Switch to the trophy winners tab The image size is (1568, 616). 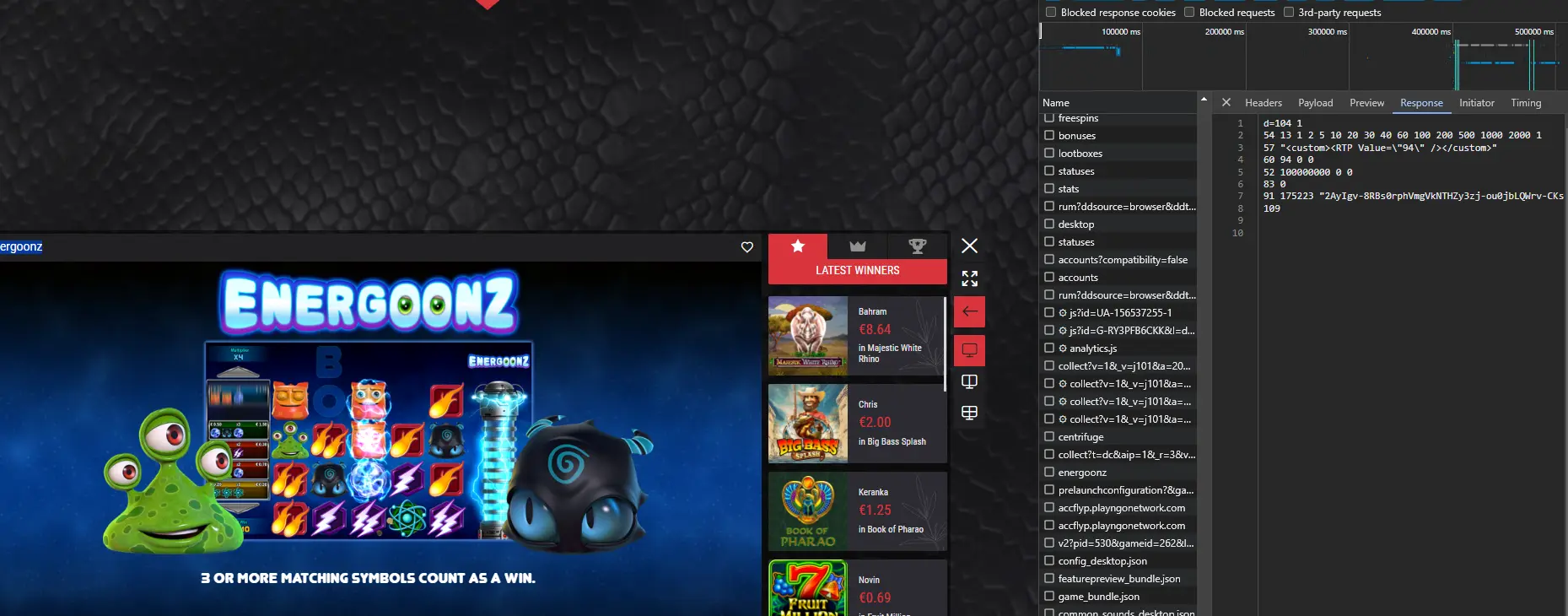click(917, 246)
